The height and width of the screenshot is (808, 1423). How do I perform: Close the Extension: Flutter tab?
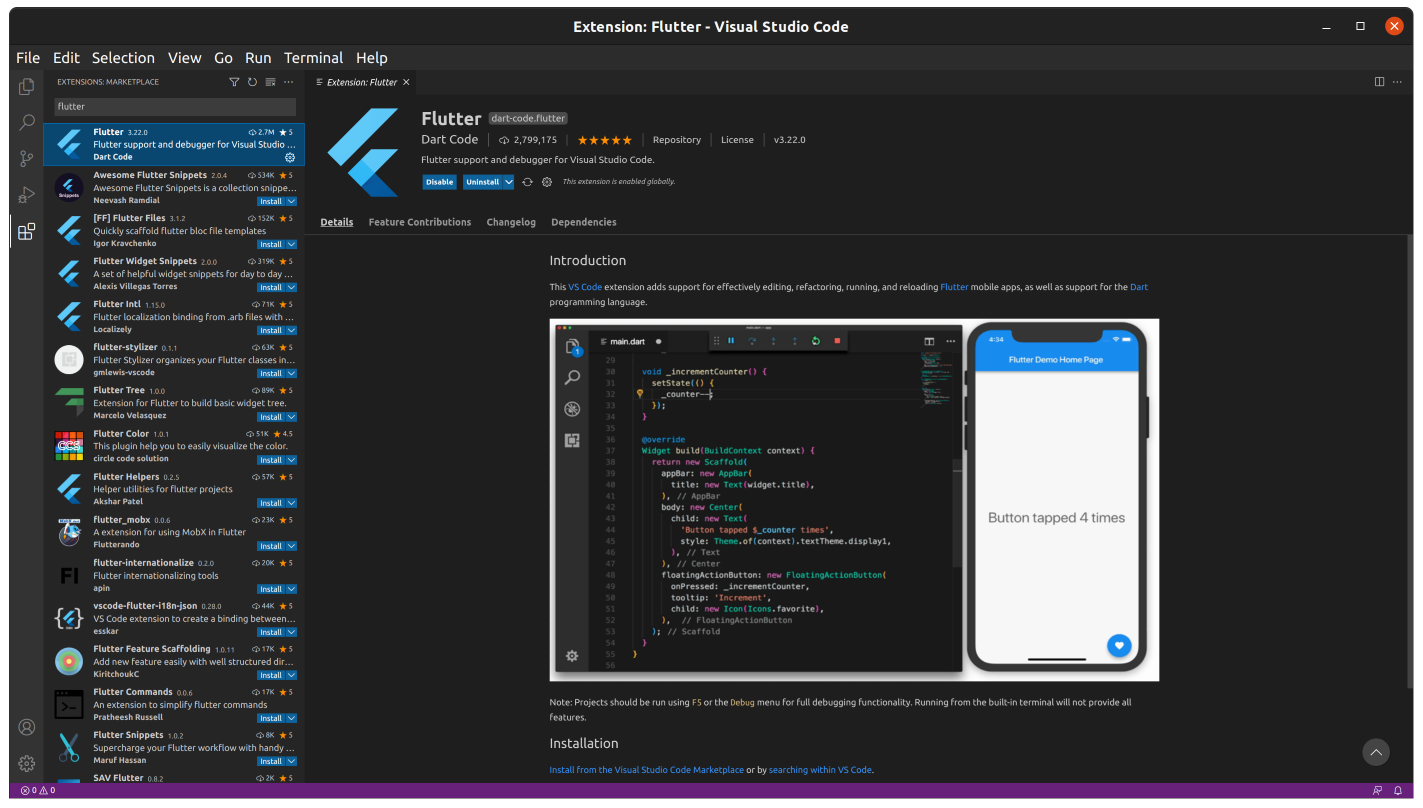point(406,82)
